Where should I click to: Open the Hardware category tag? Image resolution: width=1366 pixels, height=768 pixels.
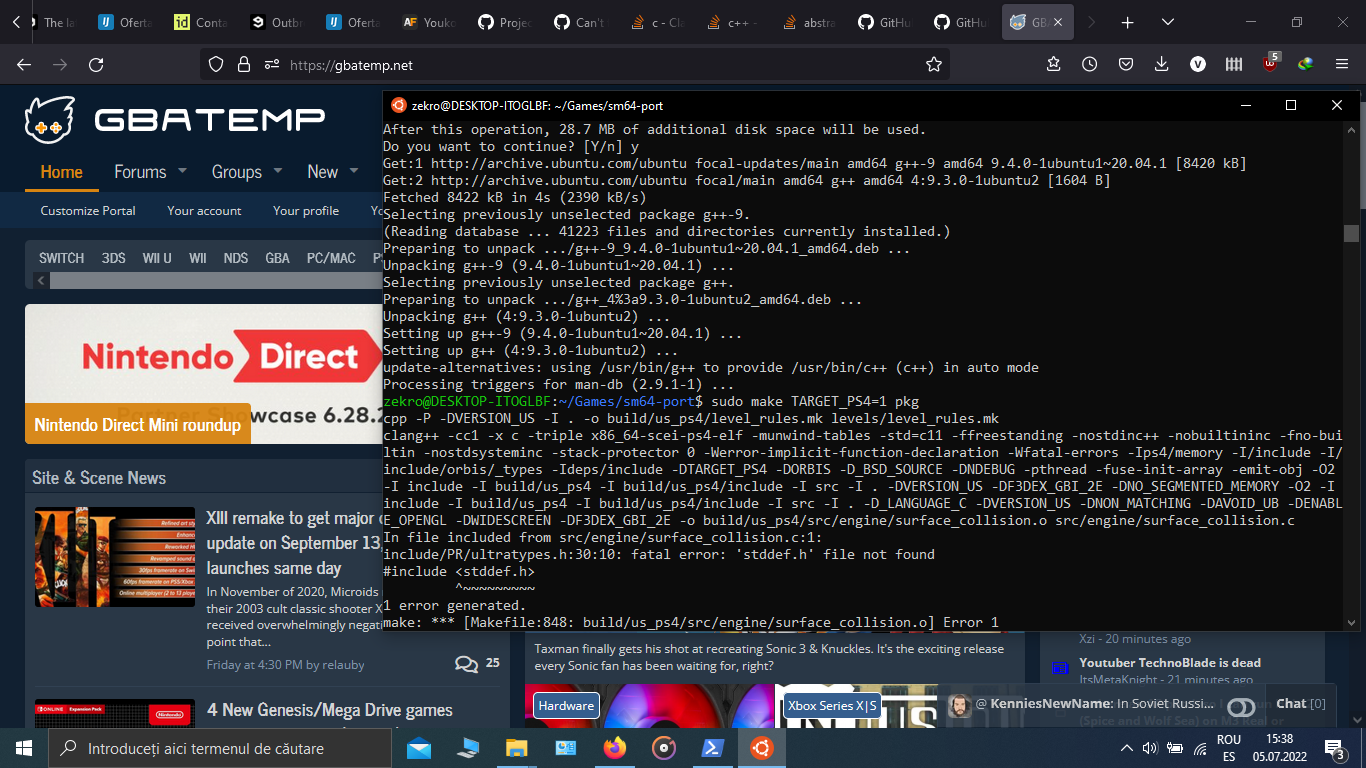click(566, 706)
